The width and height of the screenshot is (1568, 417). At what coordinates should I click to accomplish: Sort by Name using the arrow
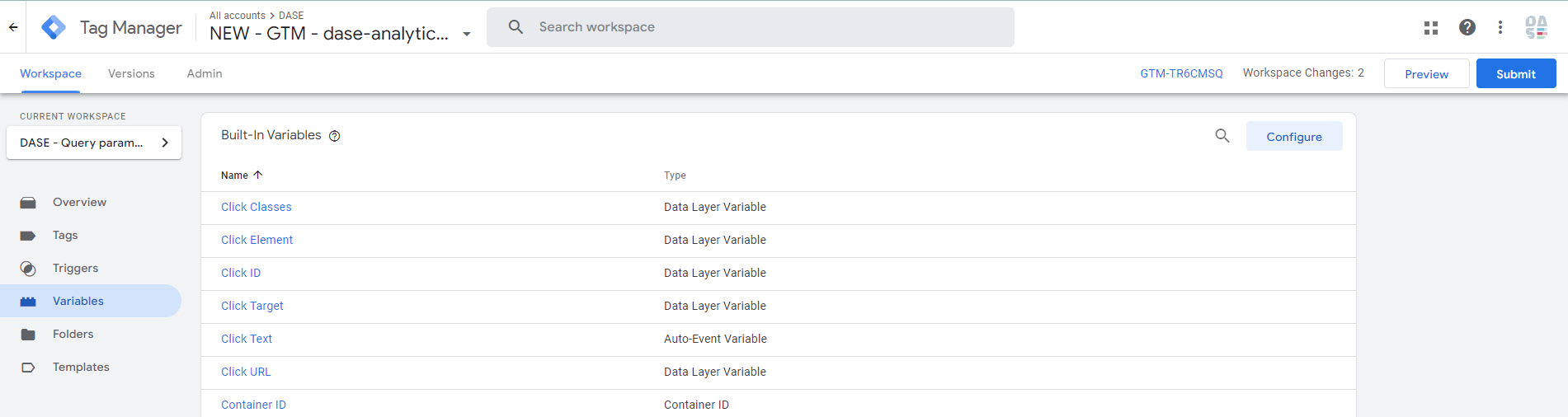click(258, 175)
